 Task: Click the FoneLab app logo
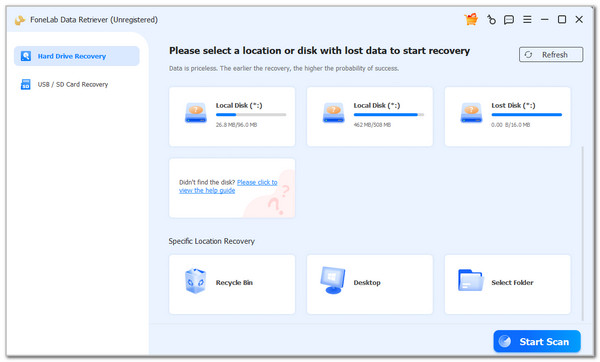(20, 20)
